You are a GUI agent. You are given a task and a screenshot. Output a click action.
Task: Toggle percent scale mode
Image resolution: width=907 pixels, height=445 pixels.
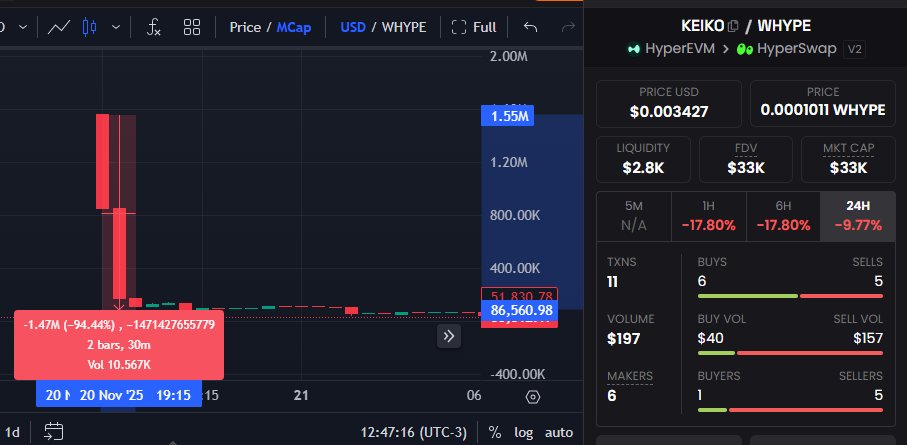[x=495, y=432]
